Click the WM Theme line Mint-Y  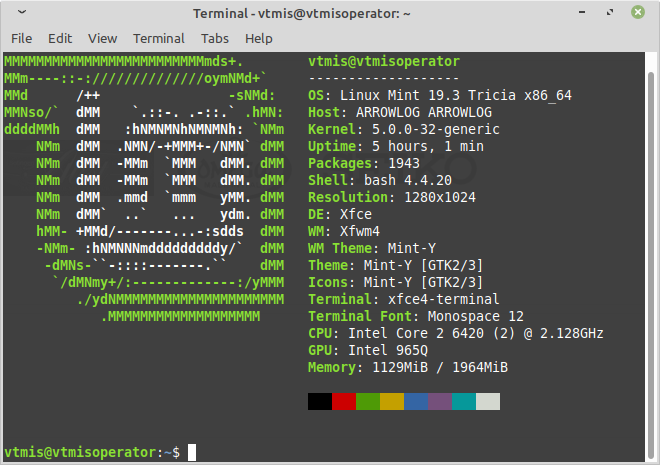pos(372,248)
